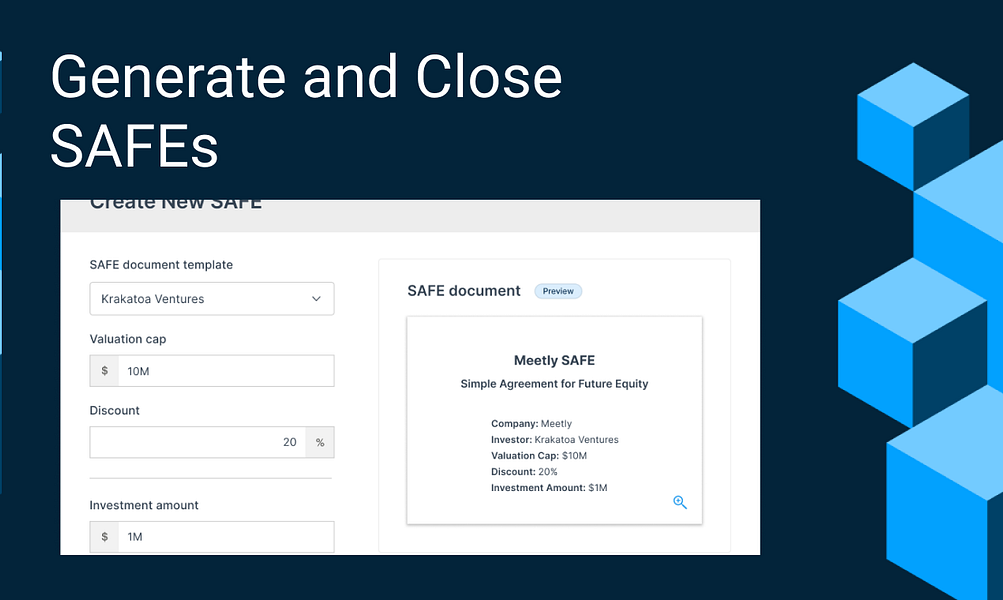Click the blue zoom-in icon inside the document card
This screenshot has width=1003, height=600.
pos(680,502)
